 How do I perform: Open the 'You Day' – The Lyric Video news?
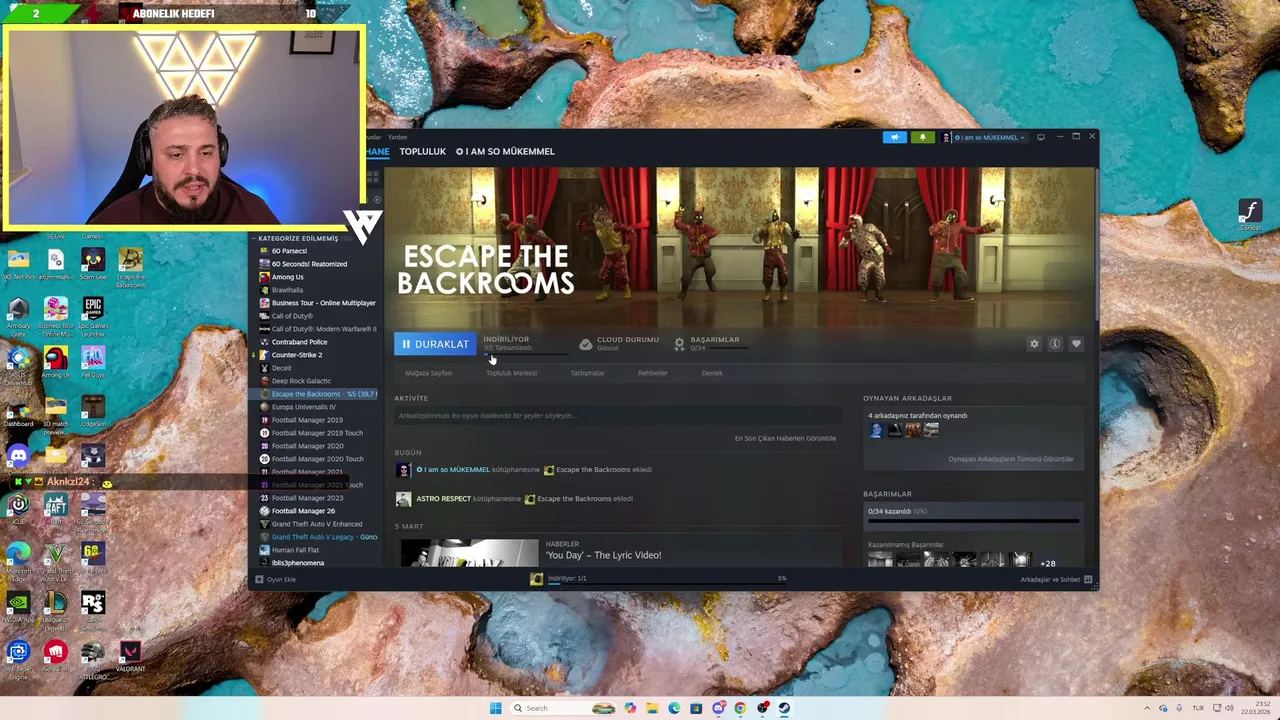[603, 555]
